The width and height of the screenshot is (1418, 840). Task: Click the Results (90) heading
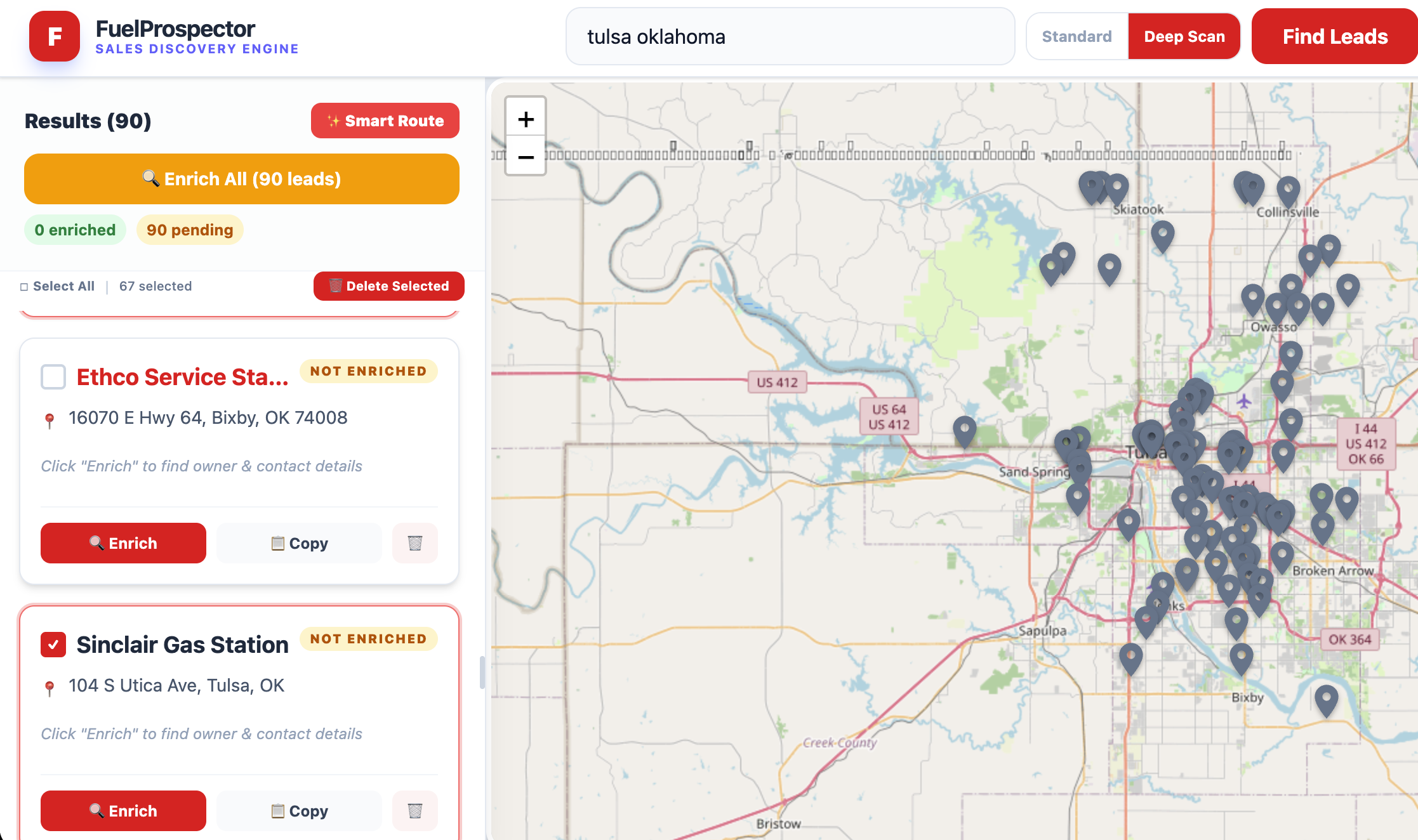88,121
